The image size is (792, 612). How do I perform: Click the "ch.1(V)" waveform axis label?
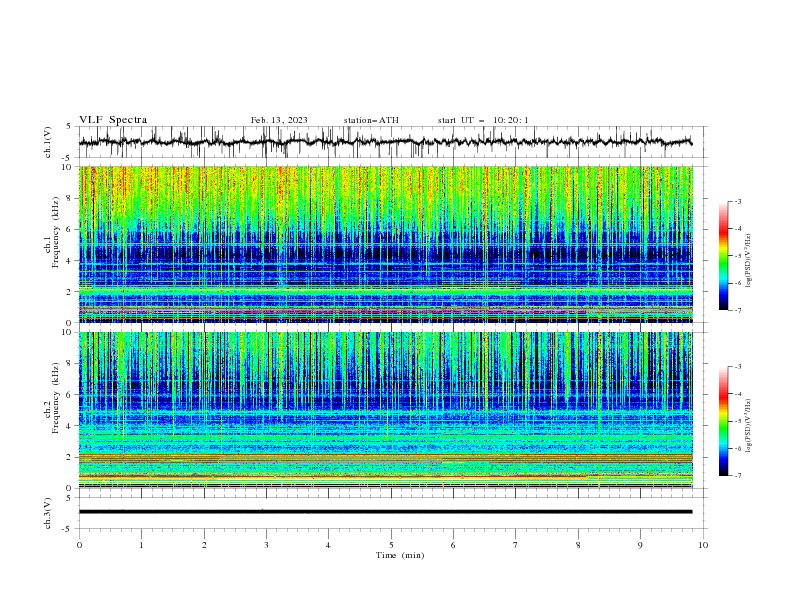tap(48, 142)
